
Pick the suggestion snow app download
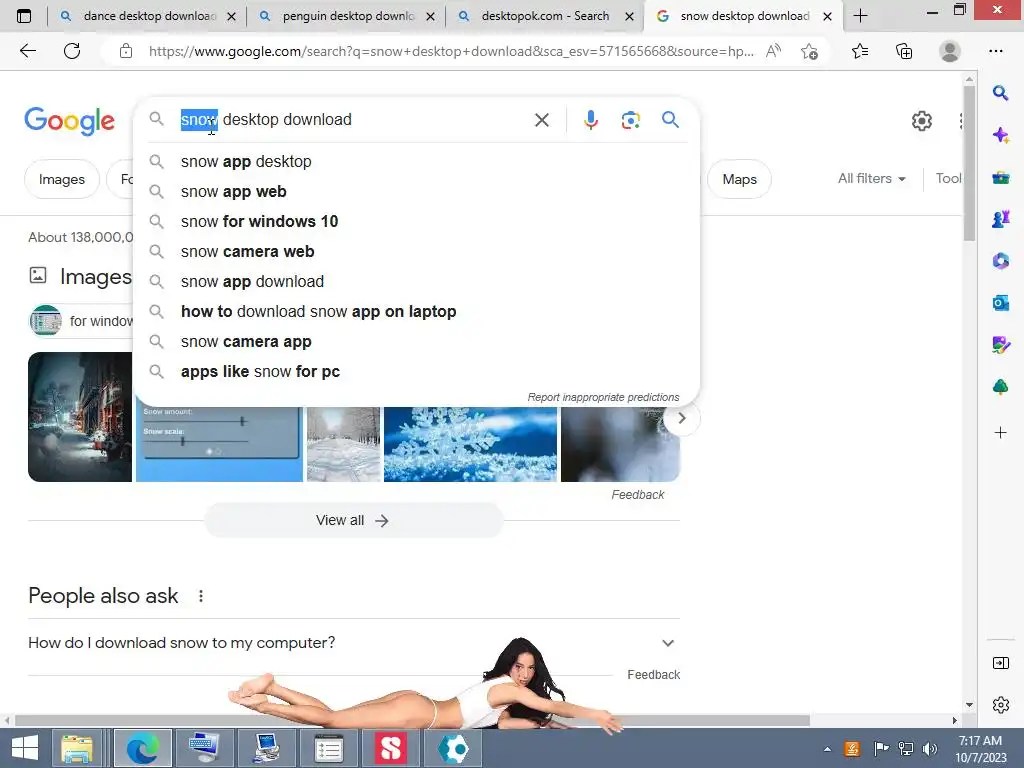click(417, 281)
